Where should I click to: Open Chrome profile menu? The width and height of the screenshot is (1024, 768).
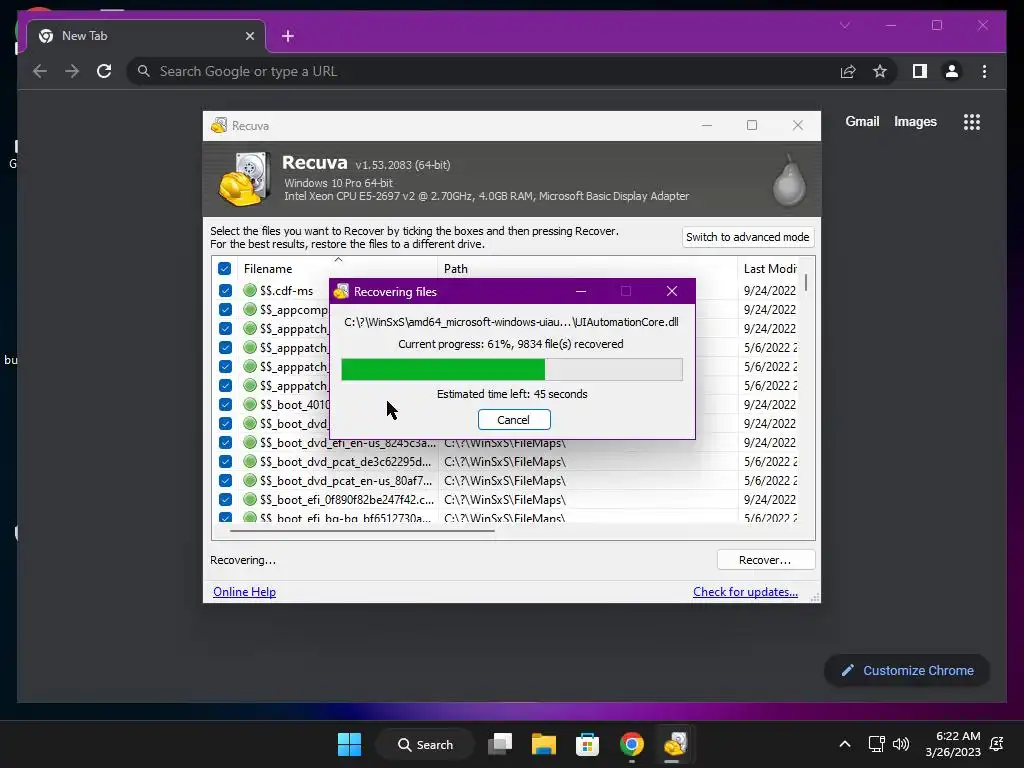(952, 71)
